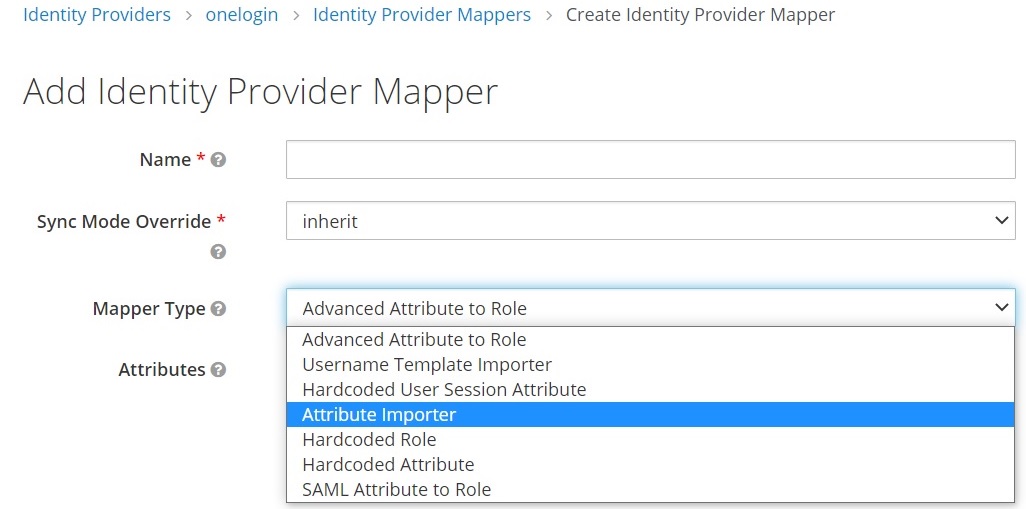Click the Add Identity Provider Mapper heading

click(260, 92)
